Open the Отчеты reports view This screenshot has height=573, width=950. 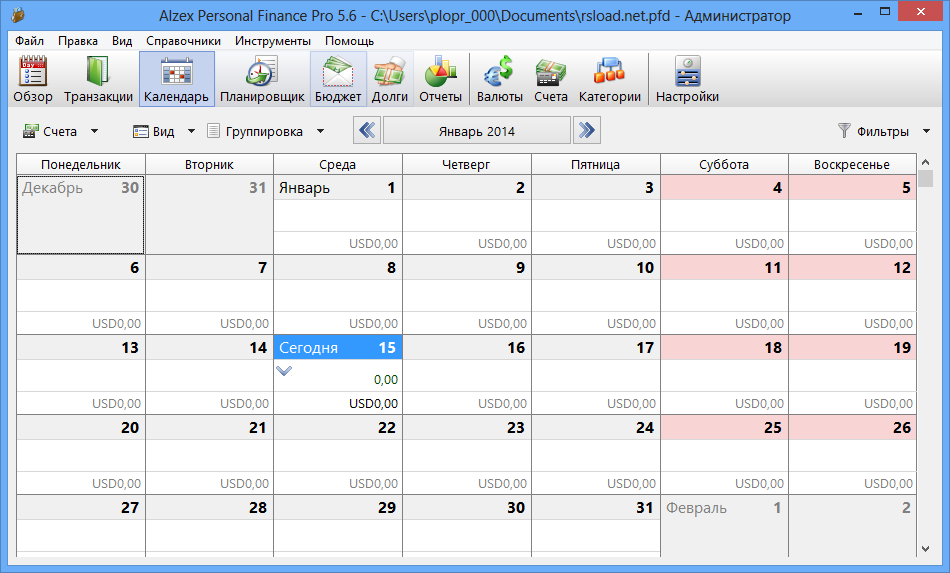440,79
